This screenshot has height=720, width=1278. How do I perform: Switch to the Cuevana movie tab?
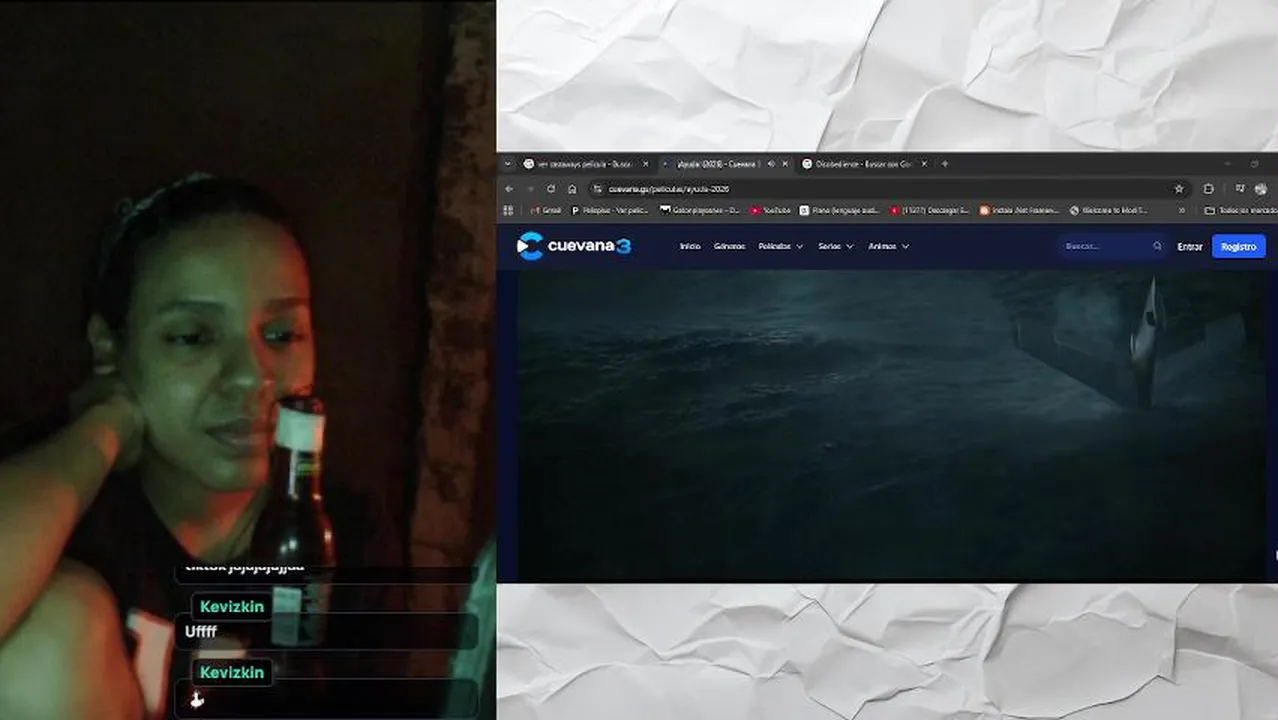pyautogui.click(x=725, y=164)
